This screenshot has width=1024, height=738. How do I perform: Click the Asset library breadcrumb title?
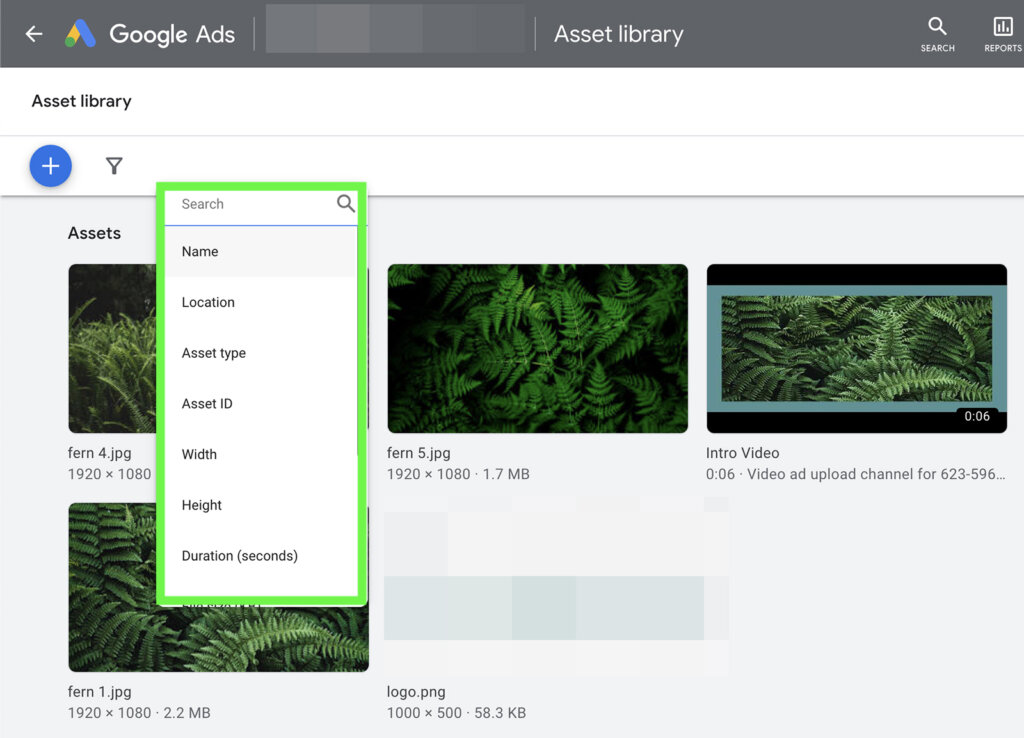pyautogui.click(x=81, y=100)
